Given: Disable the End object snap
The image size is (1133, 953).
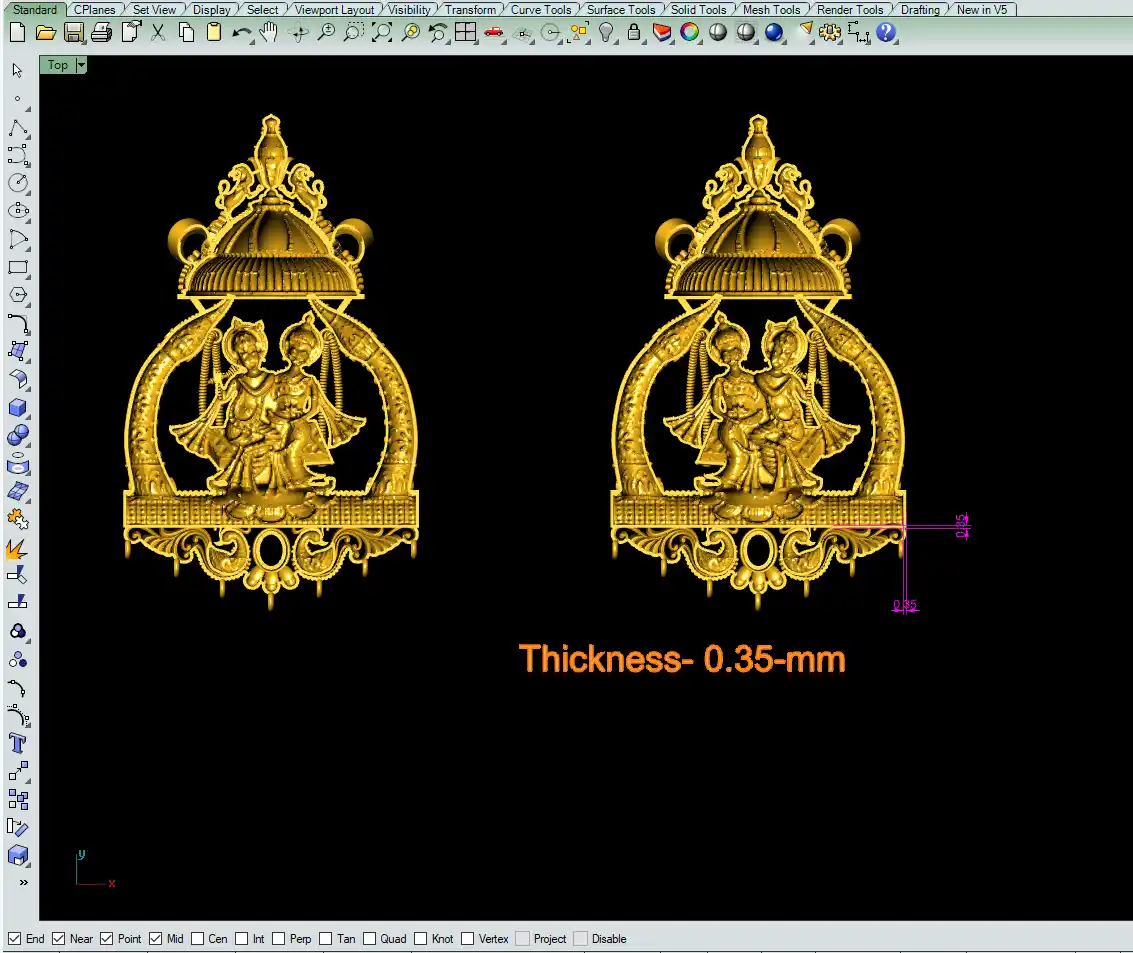Looking at the screenshot, I should click(14, 939).
